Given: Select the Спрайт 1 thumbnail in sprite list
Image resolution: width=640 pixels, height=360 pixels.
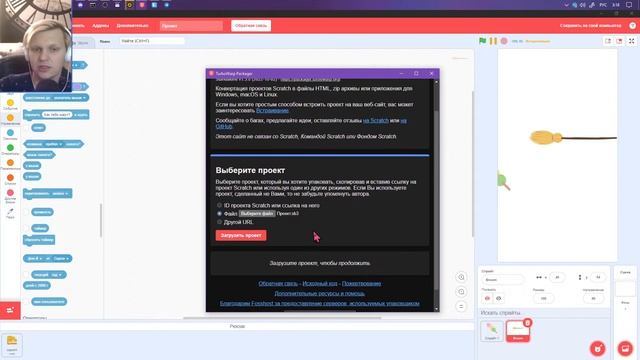Looking at the screenshot, I should 492,331.
